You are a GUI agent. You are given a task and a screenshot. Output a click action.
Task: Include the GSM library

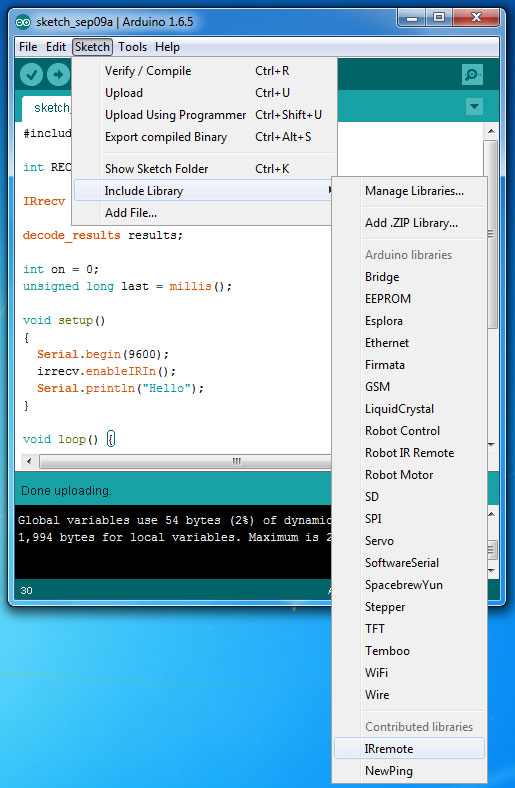[x=409, y=387]
